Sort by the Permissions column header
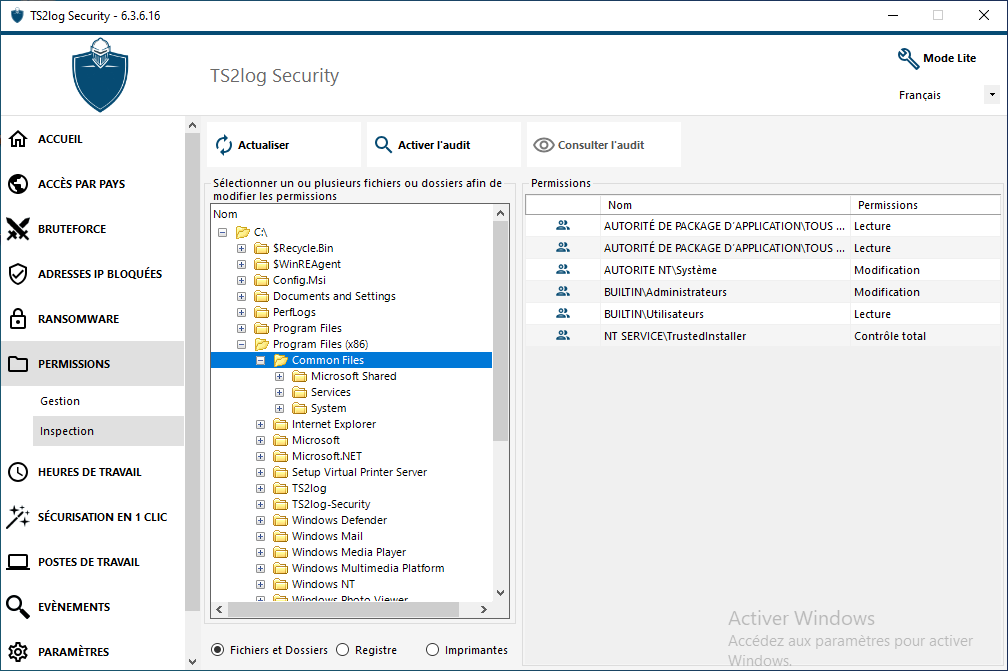The width and height of the screenshot is (1008, 671). click(x=925, y=205)
